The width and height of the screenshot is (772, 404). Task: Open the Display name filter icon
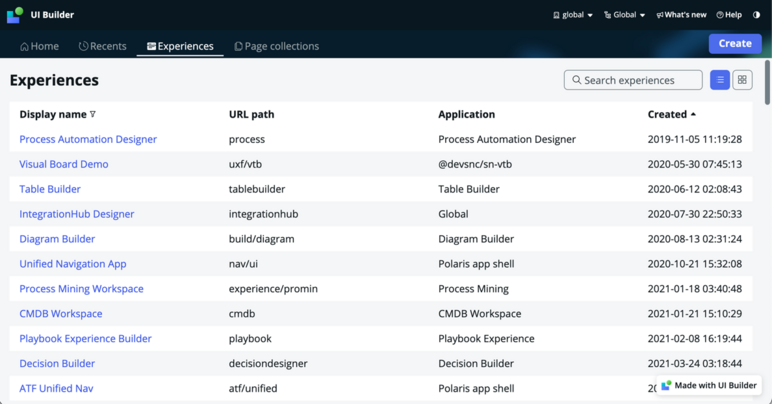pyautogui.click(x=93, y=114)
